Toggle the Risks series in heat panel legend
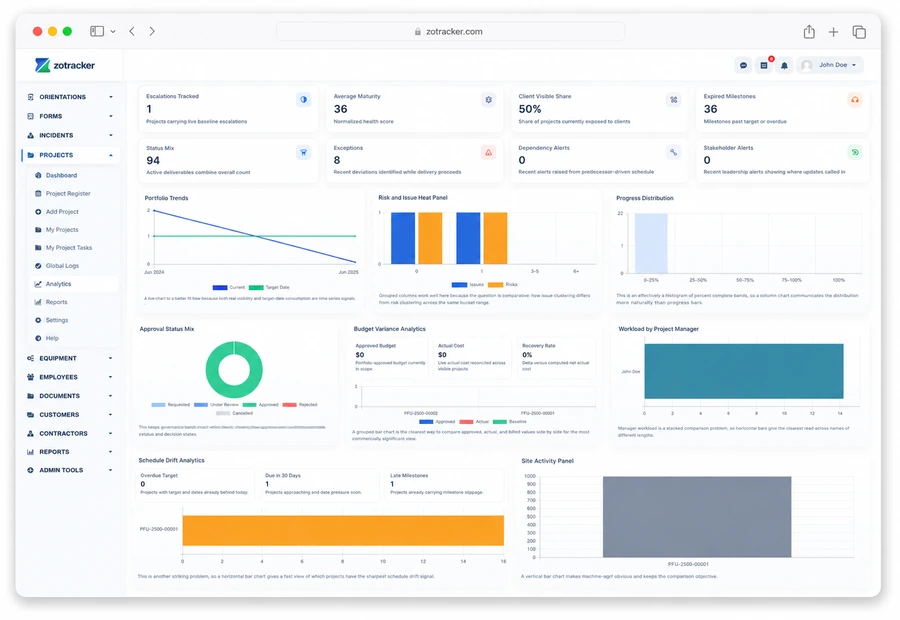The image size is (900, 620). click(x=503, y=284)
